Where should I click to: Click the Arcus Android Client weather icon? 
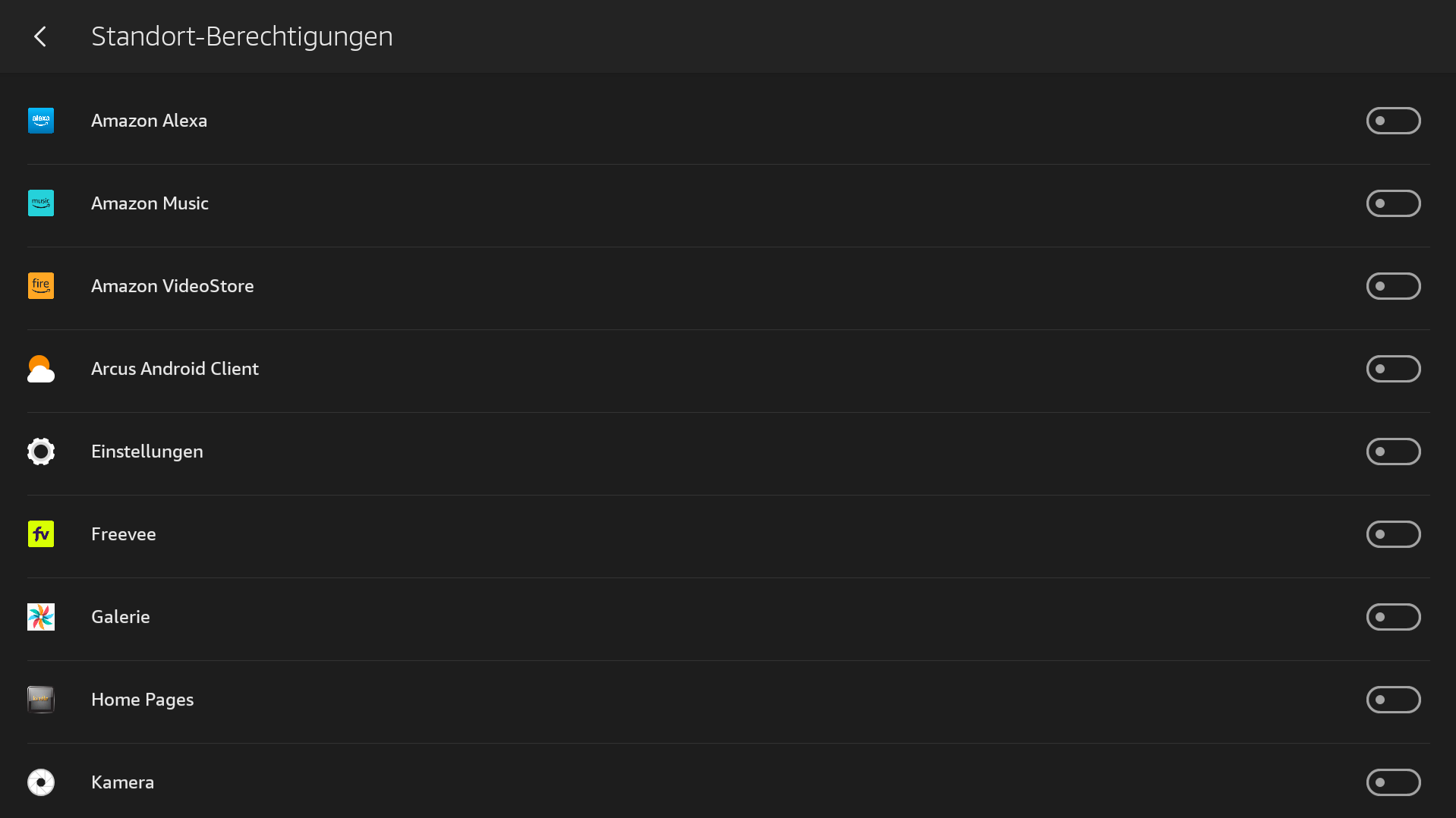[x=41, y=369]
